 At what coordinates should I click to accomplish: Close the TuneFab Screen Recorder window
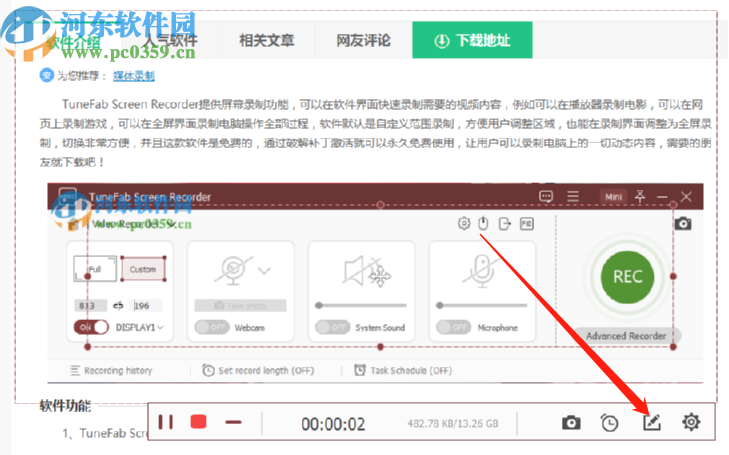686,197
